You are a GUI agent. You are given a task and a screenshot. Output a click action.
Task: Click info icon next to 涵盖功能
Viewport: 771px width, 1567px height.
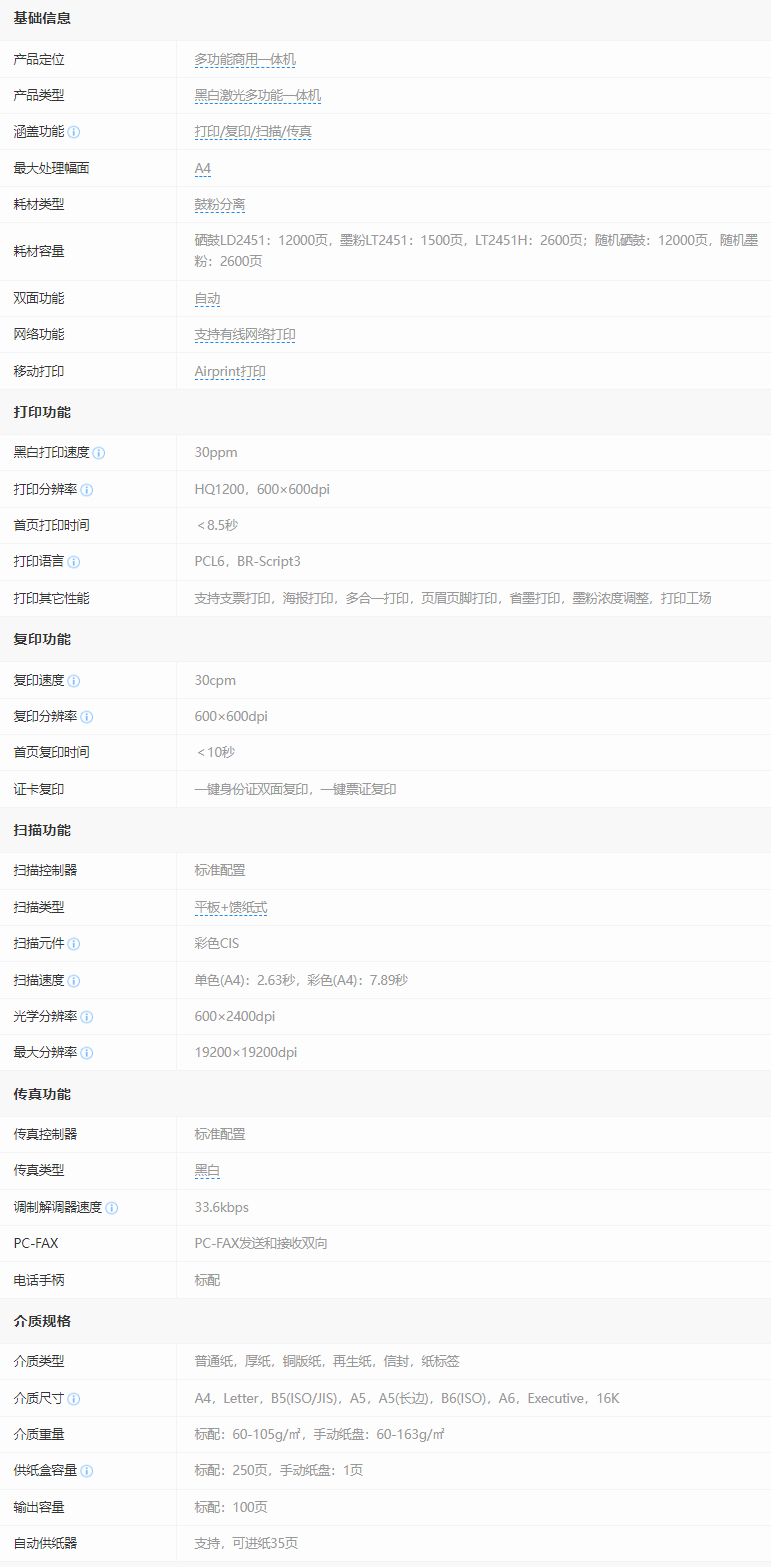74,132
